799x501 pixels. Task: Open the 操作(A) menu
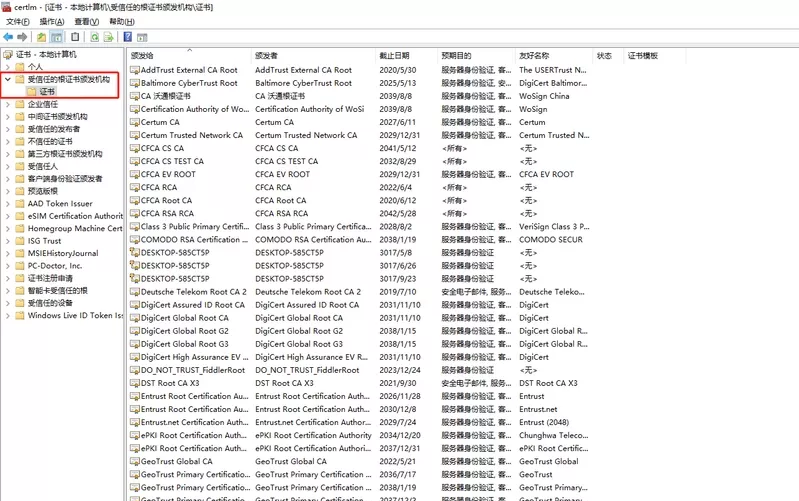52,21
